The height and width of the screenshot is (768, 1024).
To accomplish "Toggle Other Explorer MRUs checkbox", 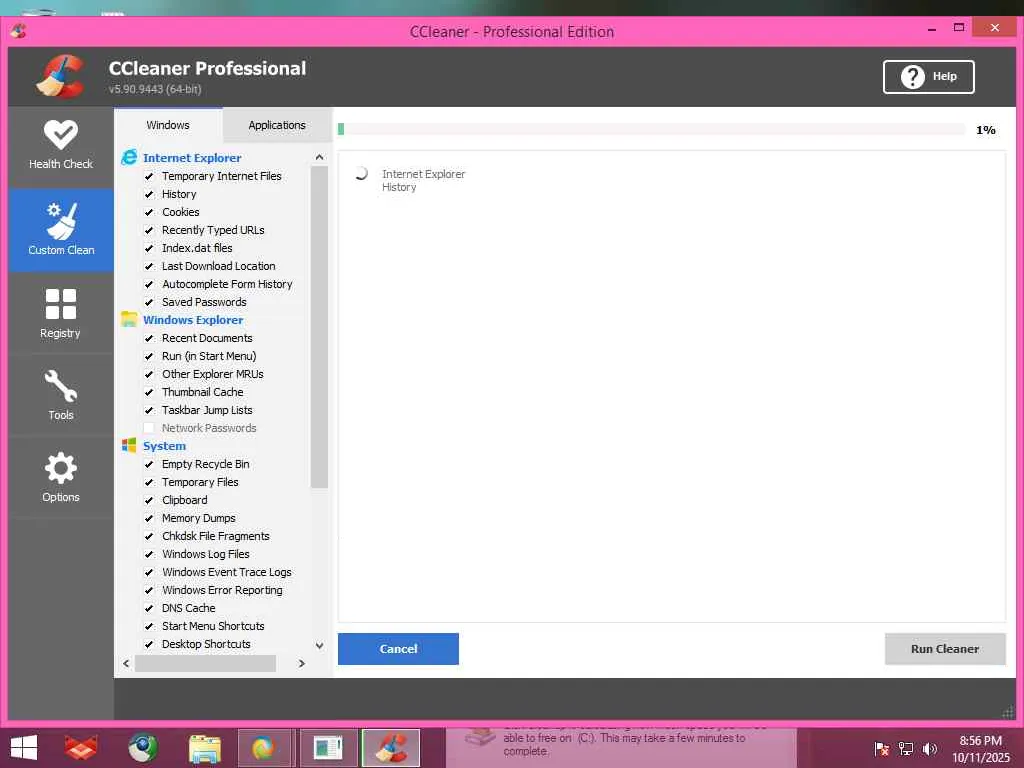I will (149, 374).
